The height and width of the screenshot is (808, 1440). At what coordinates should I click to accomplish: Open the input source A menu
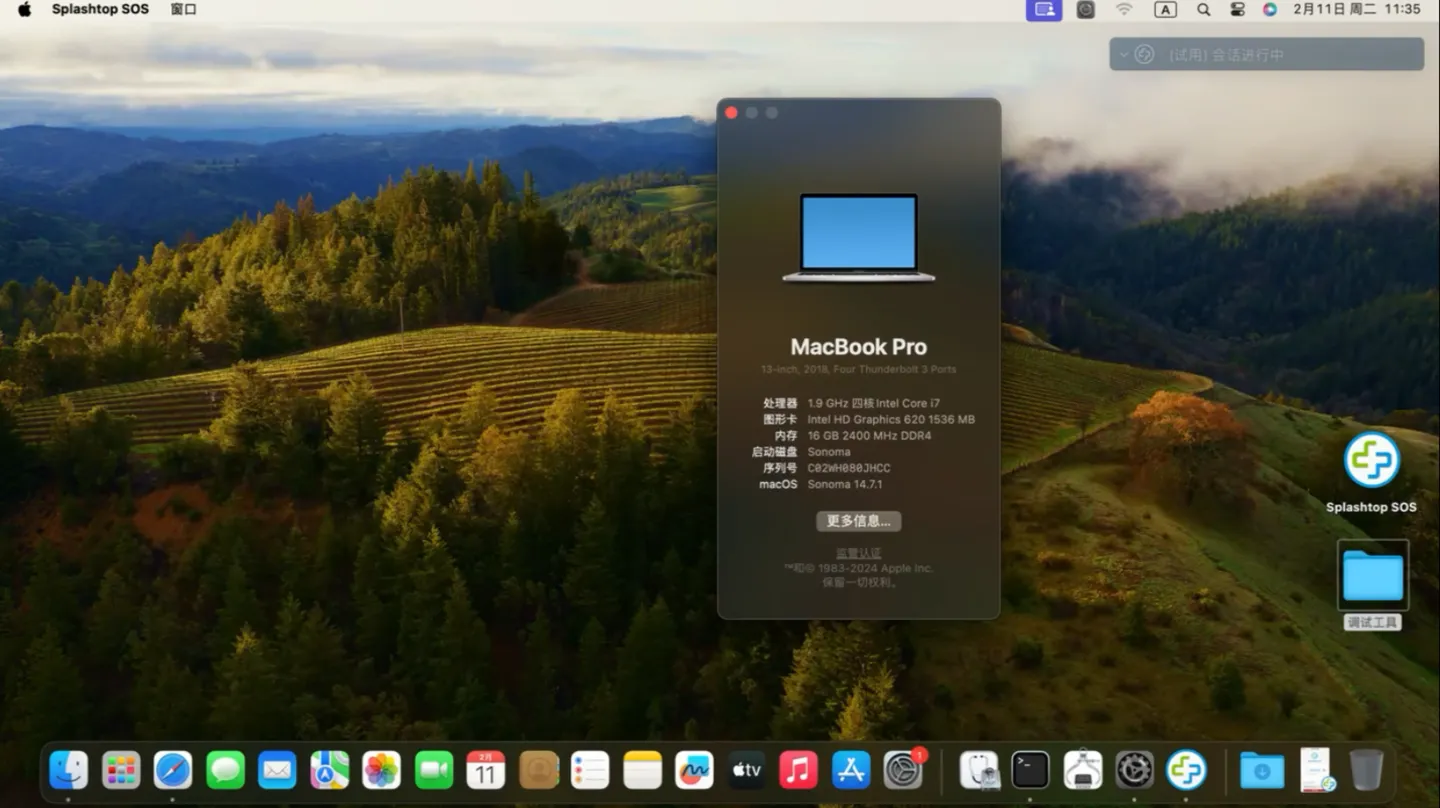pos(1165,9)
